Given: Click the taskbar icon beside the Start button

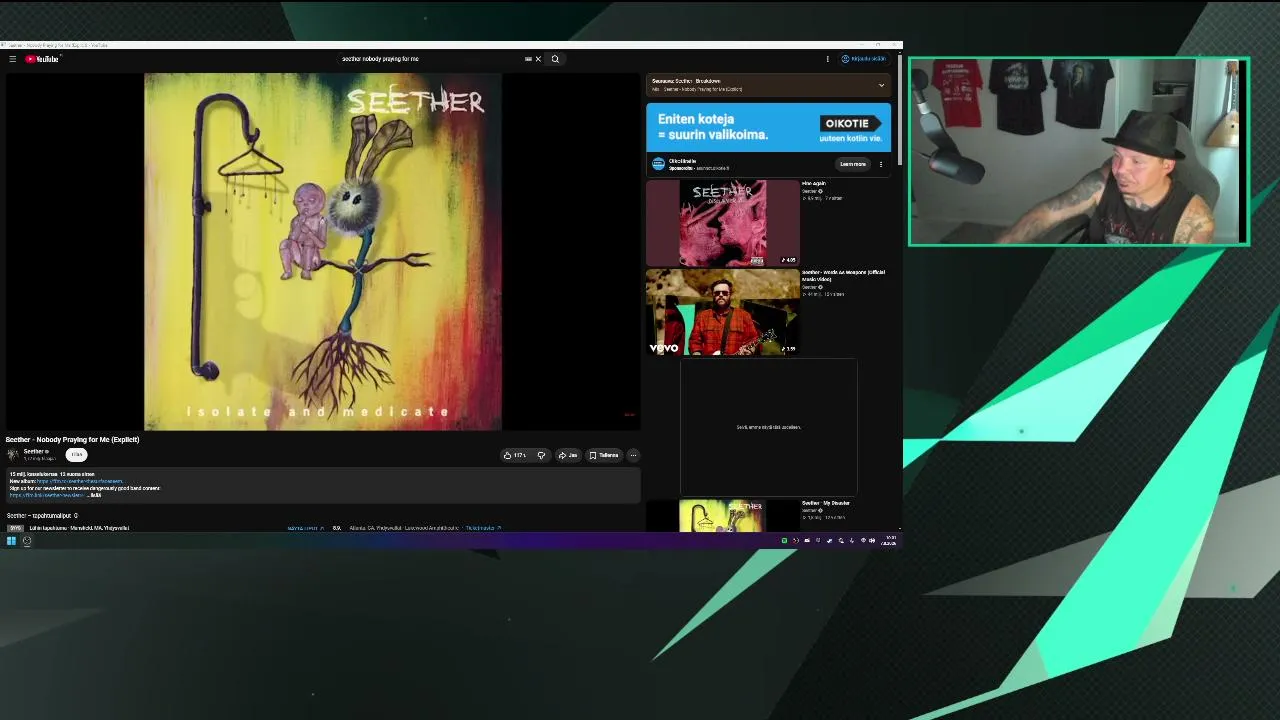Looking at the screenshot, I should point(27,541).
